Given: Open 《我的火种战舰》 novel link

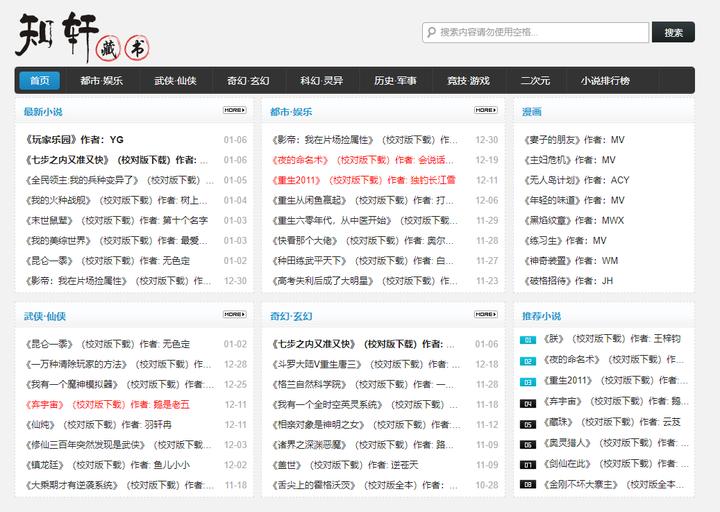Looking at the screenshot, I should (117, 200).
